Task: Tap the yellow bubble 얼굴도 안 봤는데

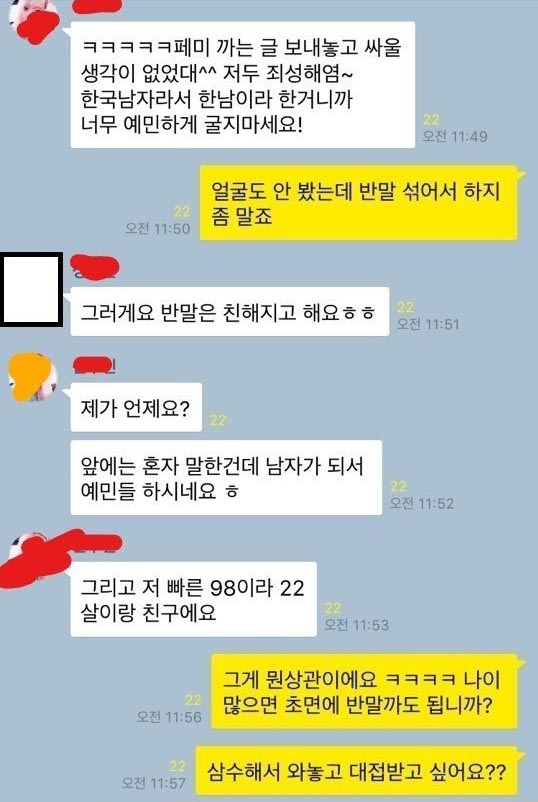Action: click(x=358, y=203)
